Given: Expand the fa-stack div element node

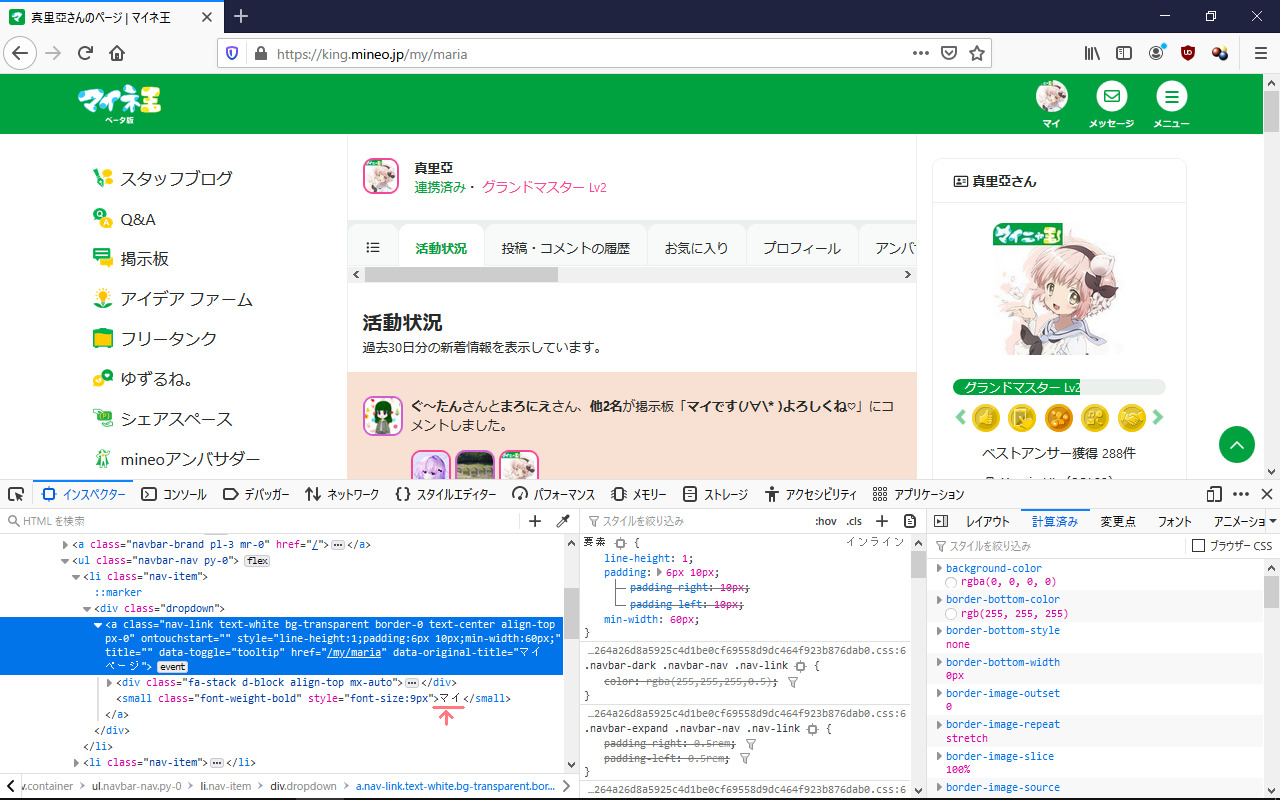Looking at the screenshot, I should pyautogui.click(x=109, y=682).
